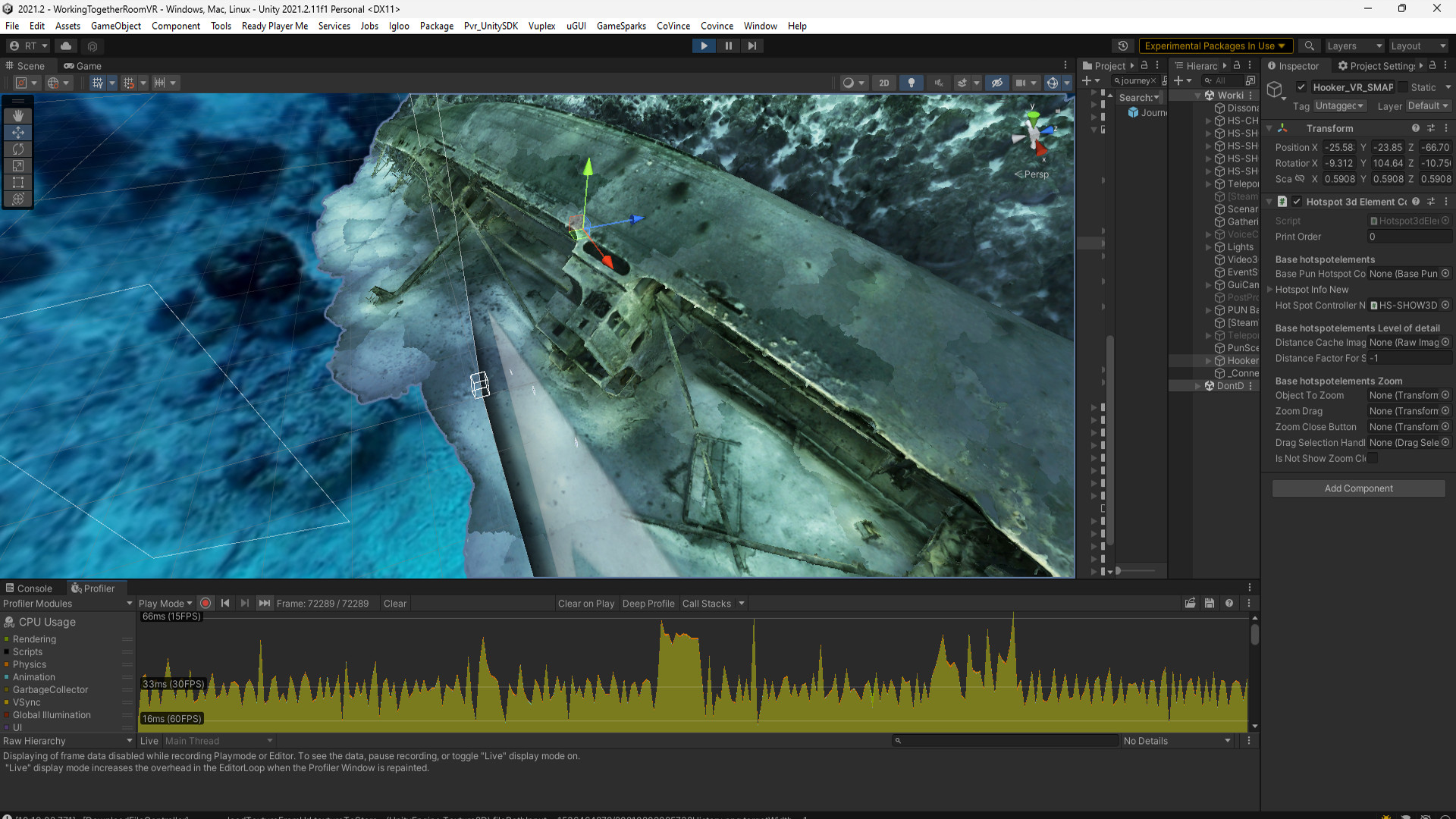Image resolution: width=1456 pixels, height=819 pixels.
Task: Expand the Hotspot Info New foldout
Action: tap(1270, 290)
